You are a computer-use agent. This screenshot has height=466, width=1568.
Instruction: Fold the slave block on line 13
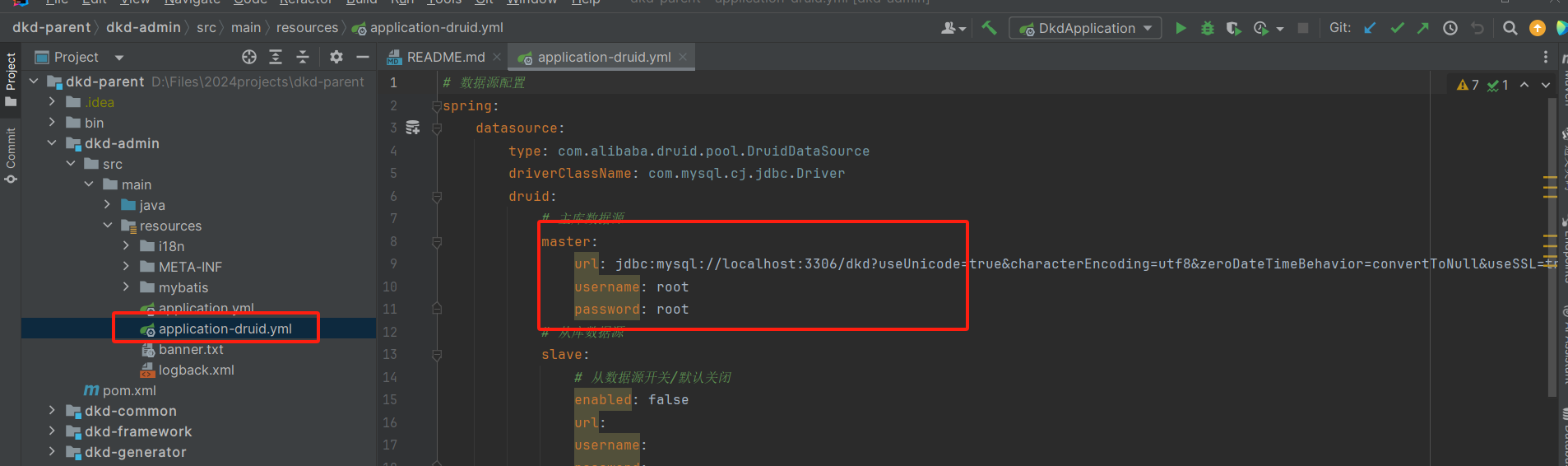tap(437, 354)
